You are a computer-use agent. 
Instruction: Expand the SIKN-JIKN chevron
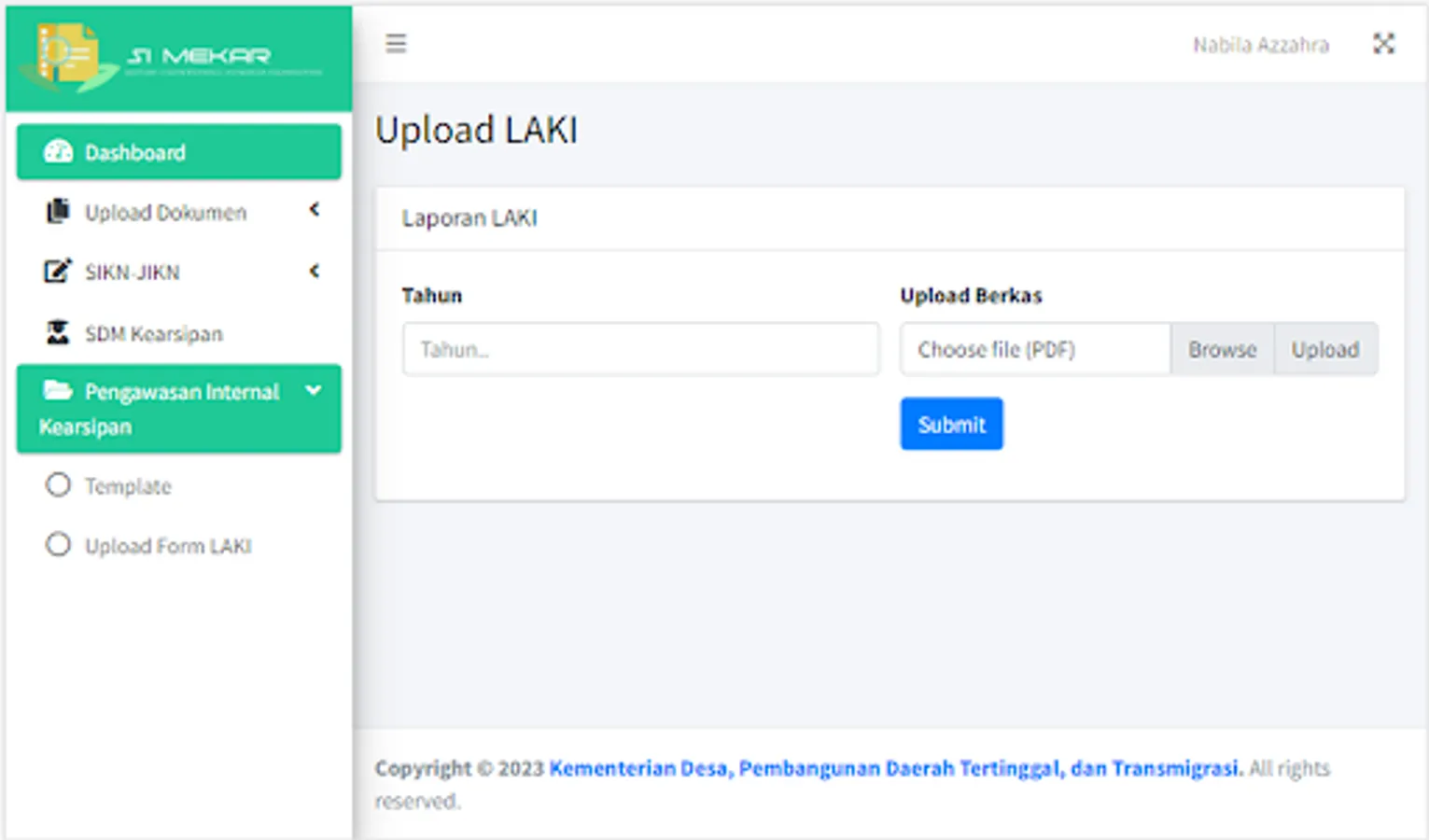tap(315, 271)
